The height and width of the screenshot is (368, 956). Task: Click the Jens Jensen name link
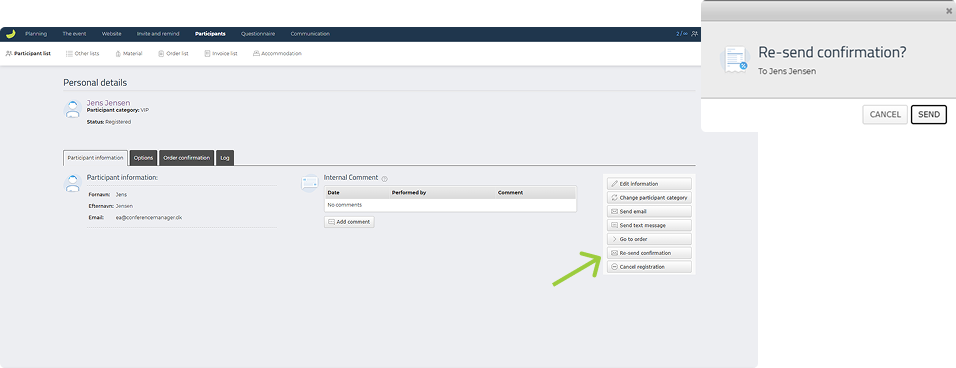[109, 103]
